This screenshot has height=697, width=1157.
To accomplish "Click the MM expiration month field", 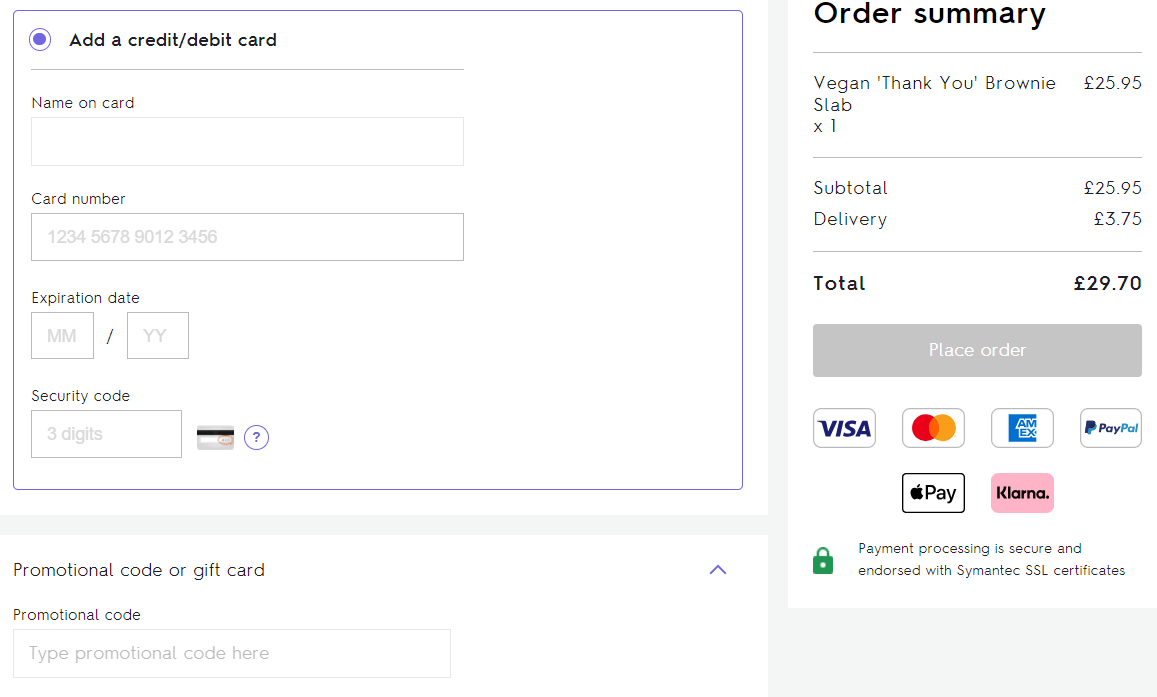I will pyautogui.click(x=62, y=335).
